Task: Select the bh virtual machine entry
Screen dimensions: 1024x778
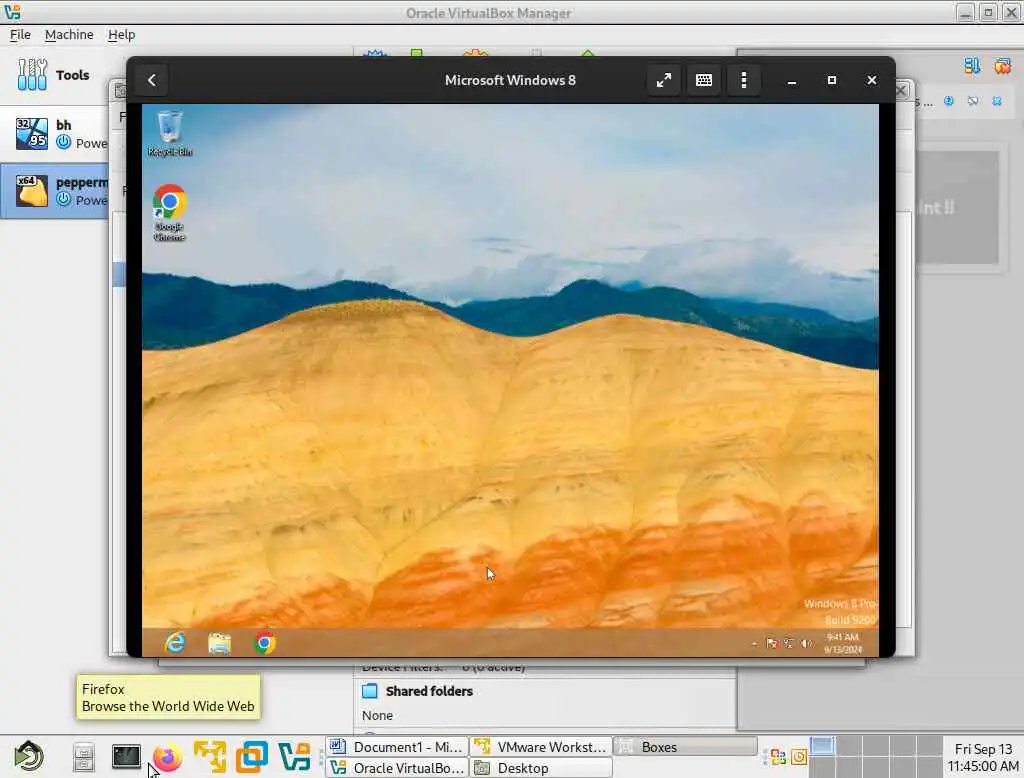Action: click(x=54, y=133)
